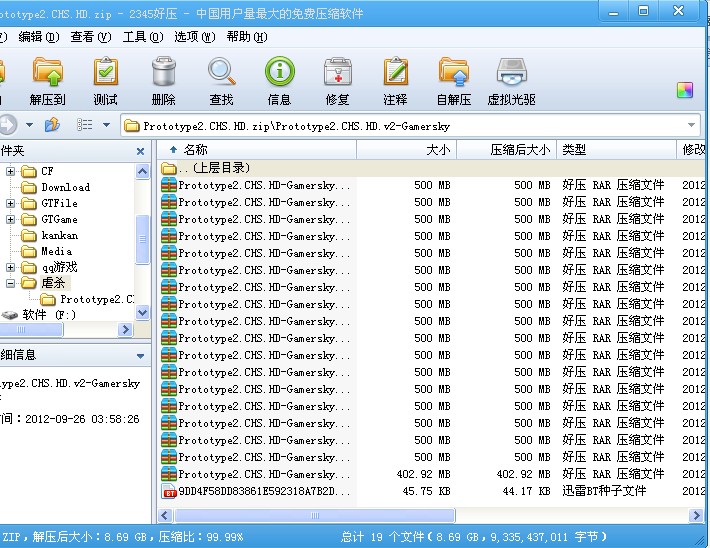Open the 工具(O) menu

(x=143, y=37)
